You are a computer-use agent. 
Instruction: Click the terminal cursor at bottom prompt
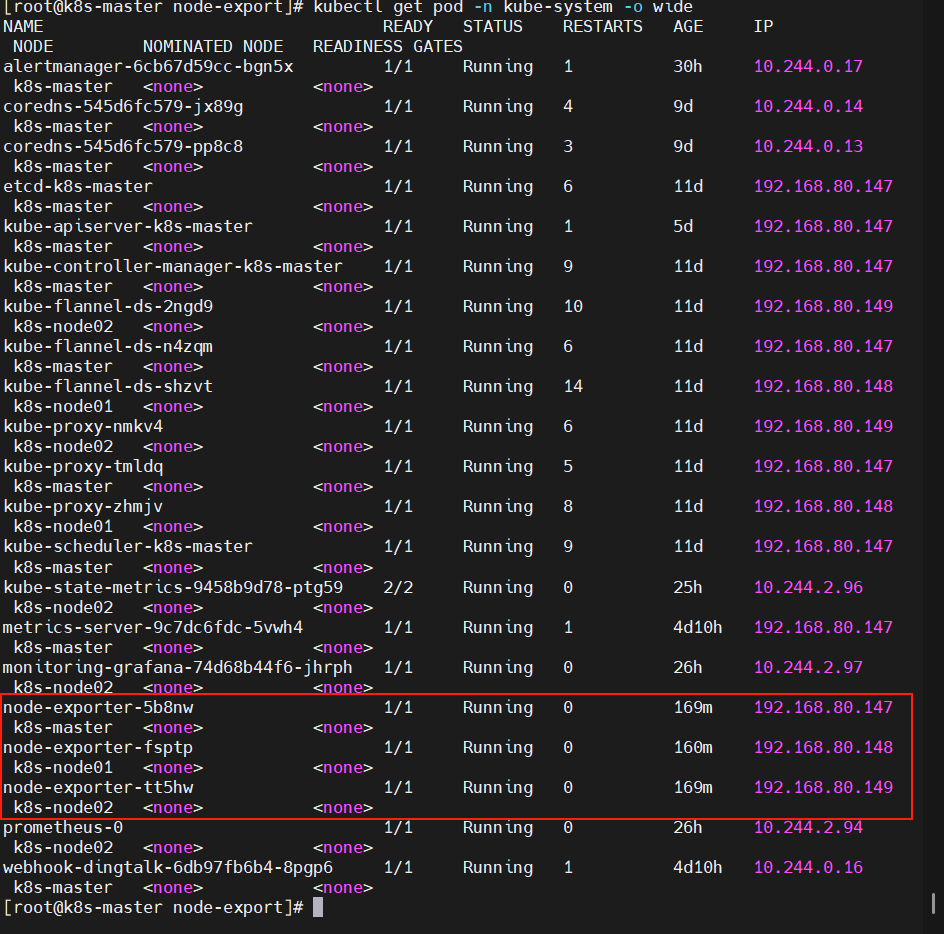coord(318,907)
